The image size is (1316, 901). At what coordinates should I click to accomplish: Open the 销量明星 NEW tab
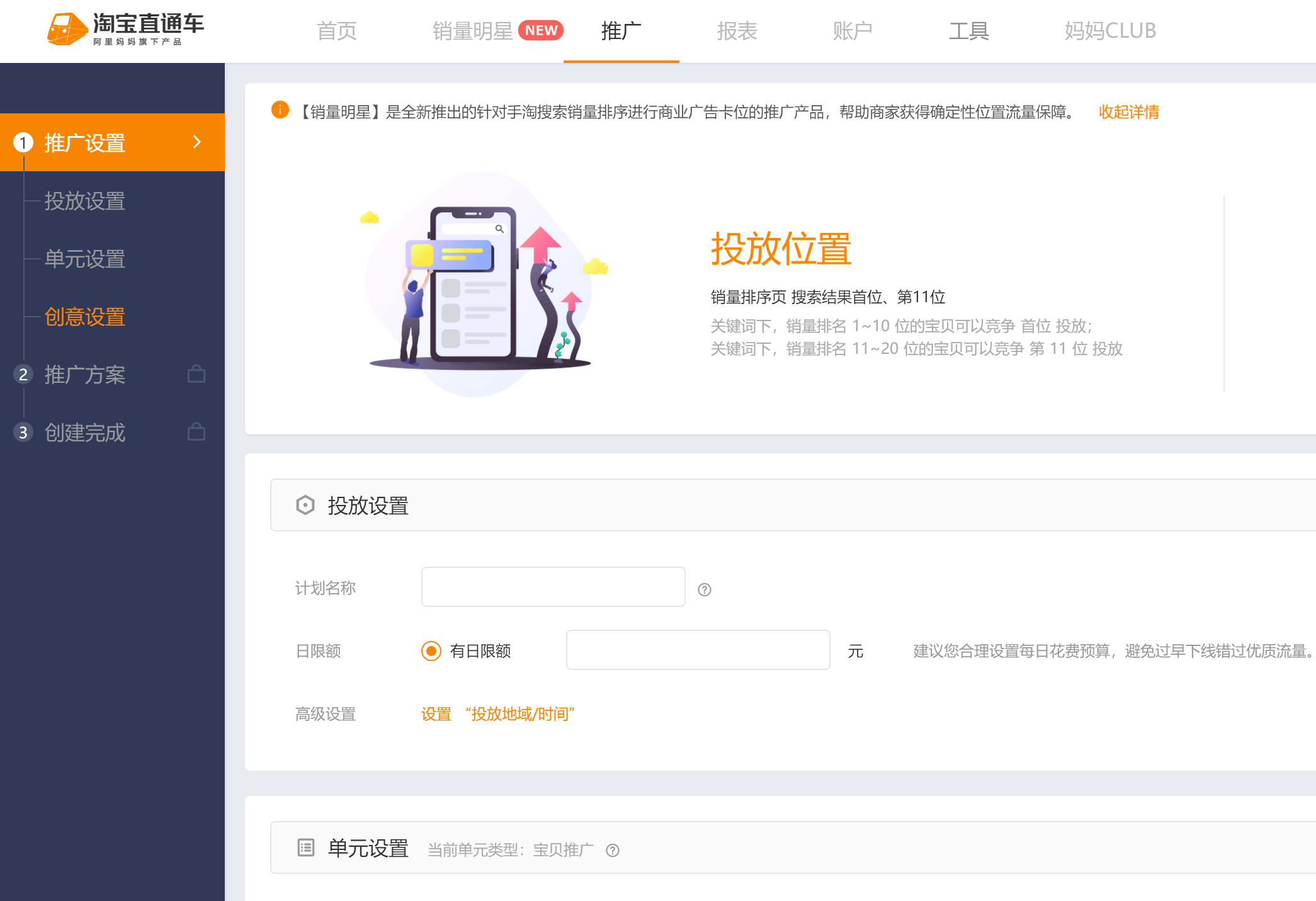tap(497, 30)
